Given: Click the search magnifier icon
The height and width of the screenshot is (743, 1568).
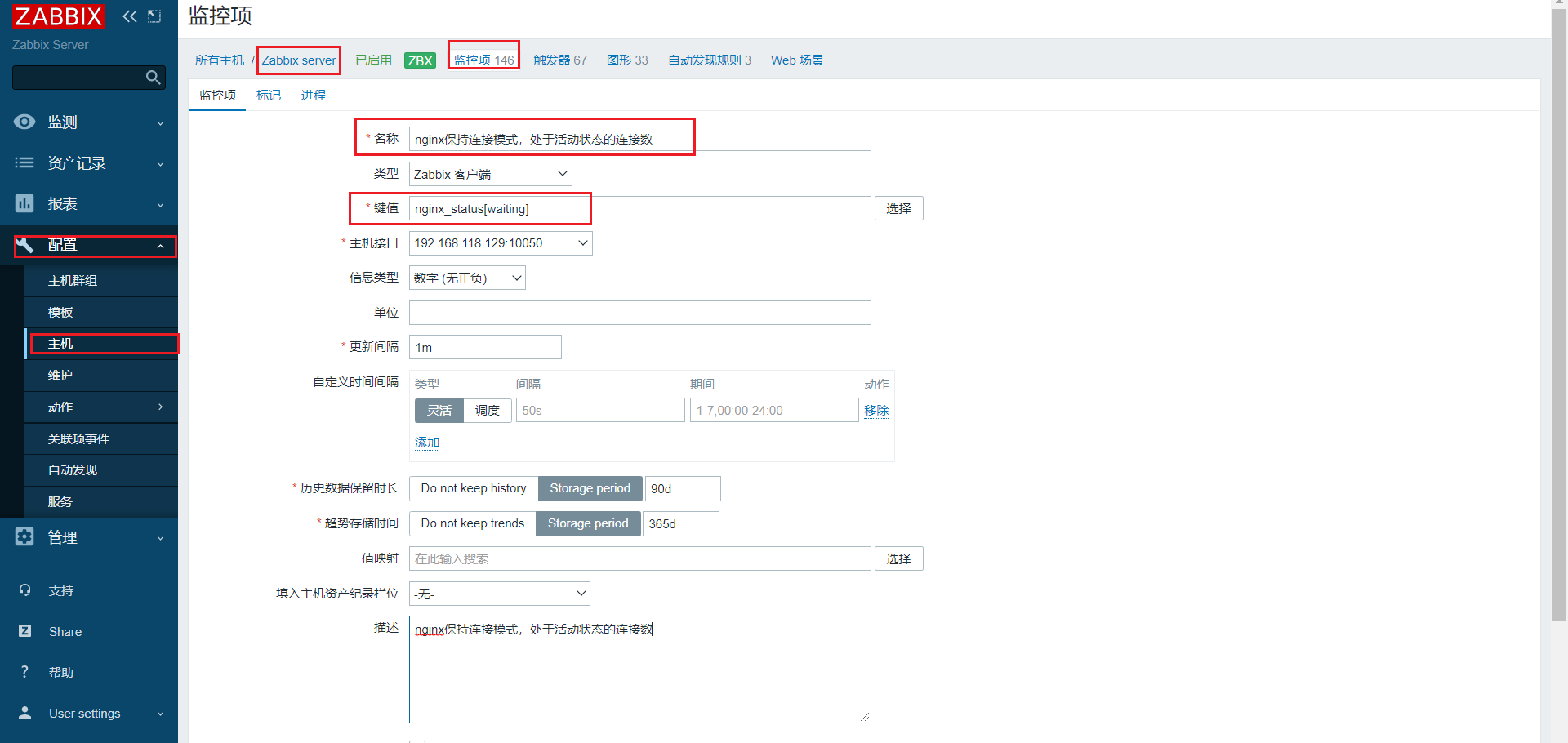Looking at the screenshot, I should click(153, 78).
